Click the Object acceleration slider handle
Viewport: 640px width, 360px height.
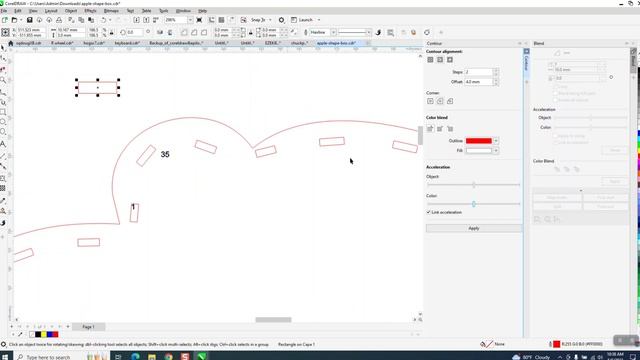(x=473, y=185)
